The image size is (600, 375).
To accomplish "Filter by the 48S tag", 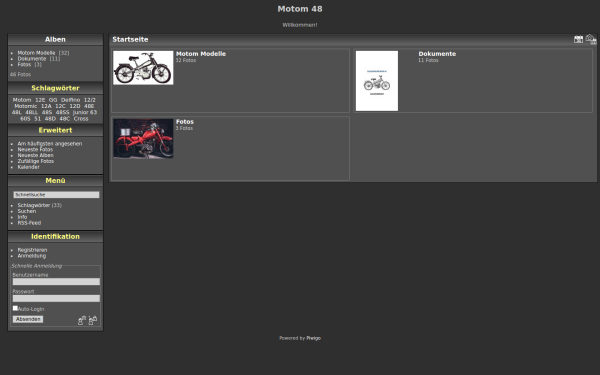I will 47,112.
